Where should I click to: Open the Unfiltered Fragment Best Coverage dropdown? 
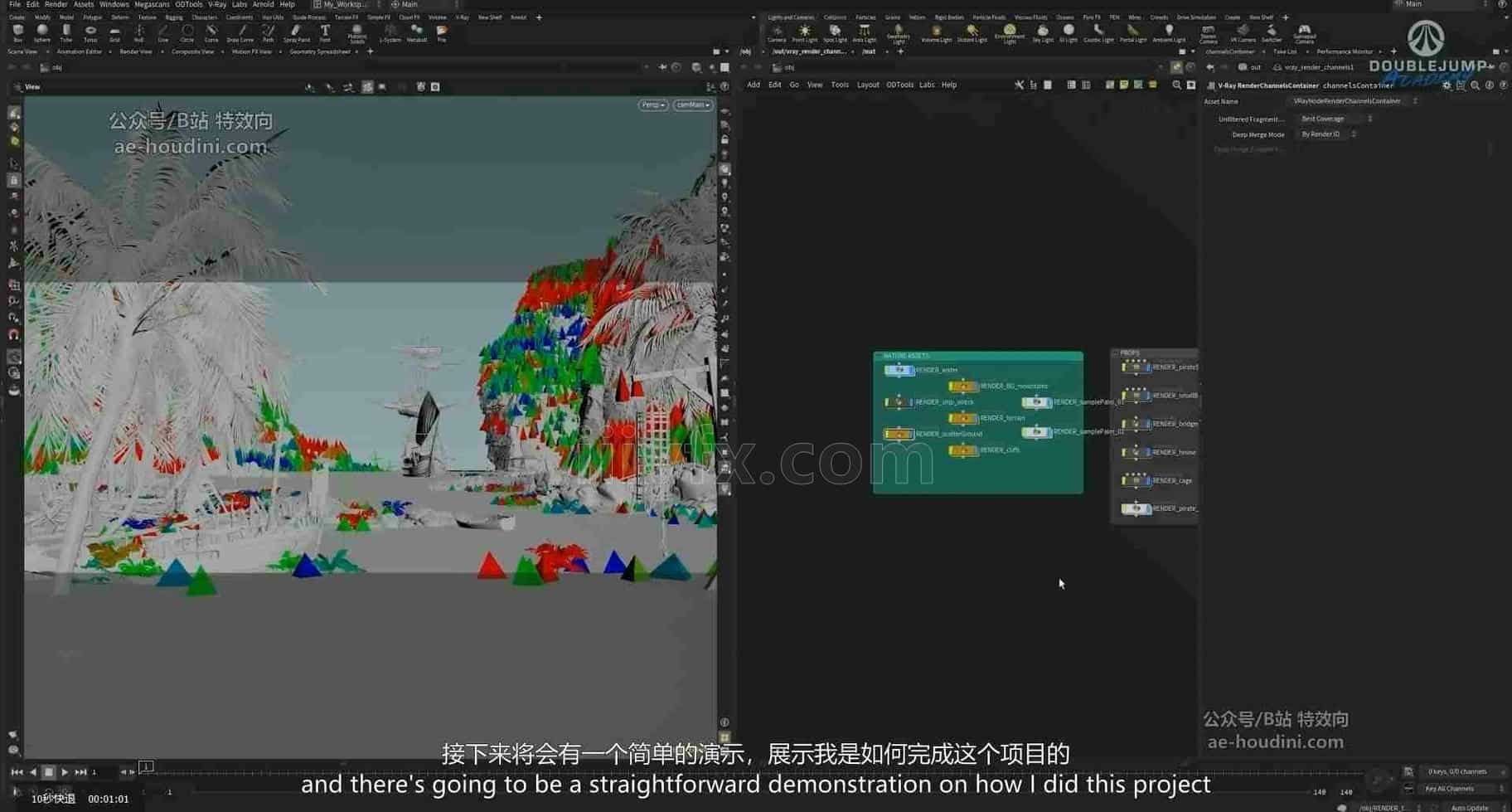pos(1335,119)
